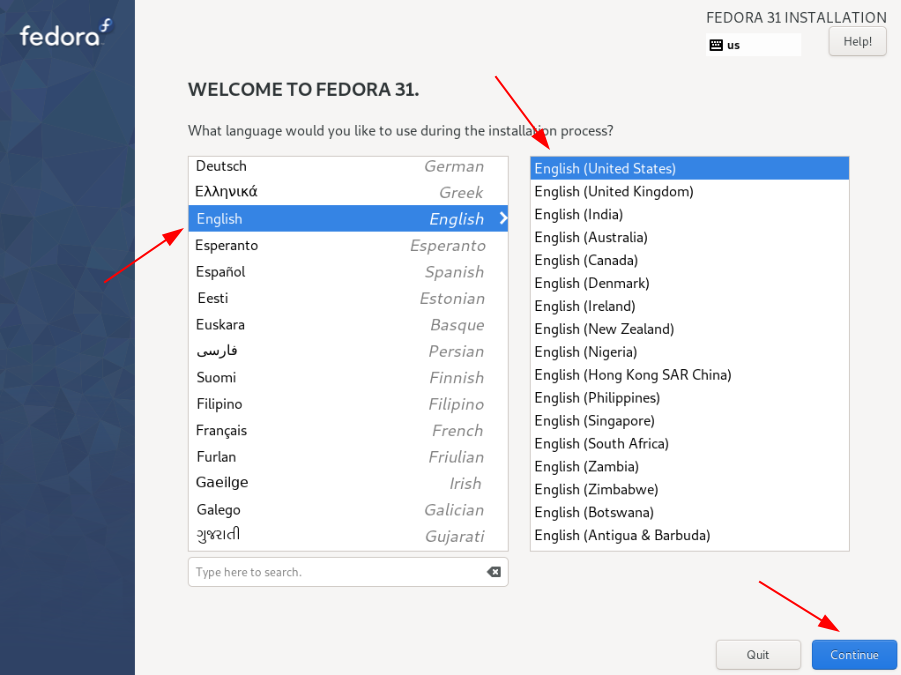Viewport: 901px width, 675px height.
Task: Click the Fedora logo in the sidebar
Action: 62,33
